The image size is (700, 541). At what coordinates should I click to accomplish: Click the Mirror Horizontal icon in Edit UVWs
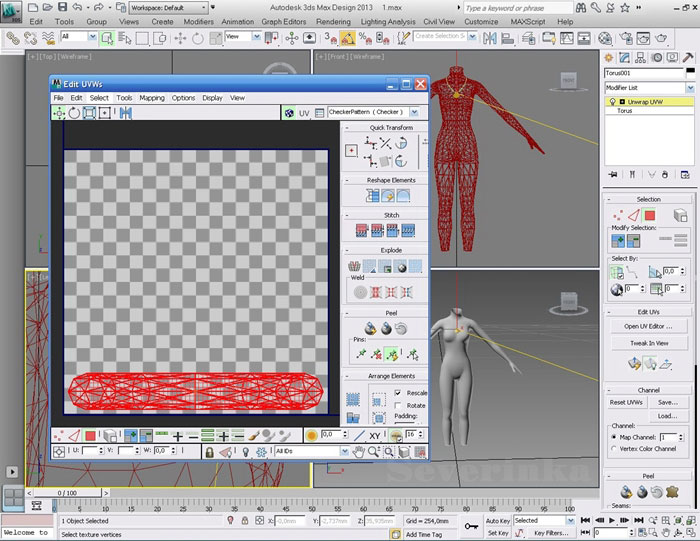tap(127, 113)
